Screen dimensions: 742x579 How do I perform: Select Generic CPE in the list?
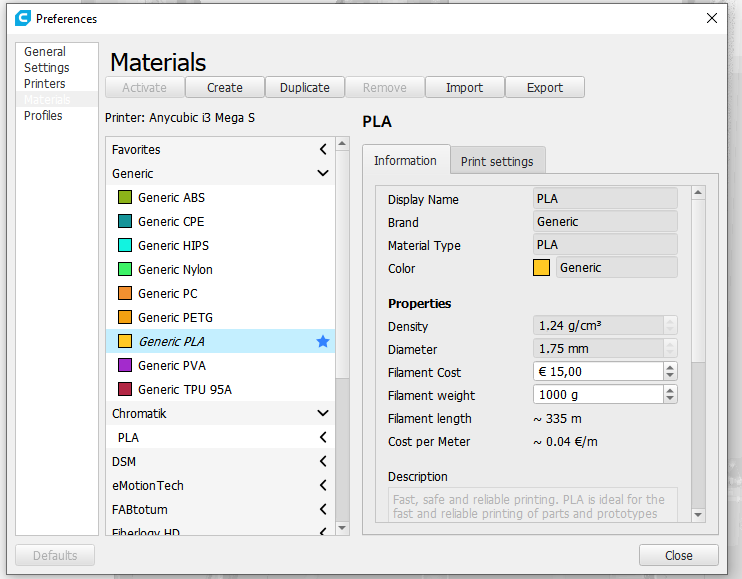point(221,221)
